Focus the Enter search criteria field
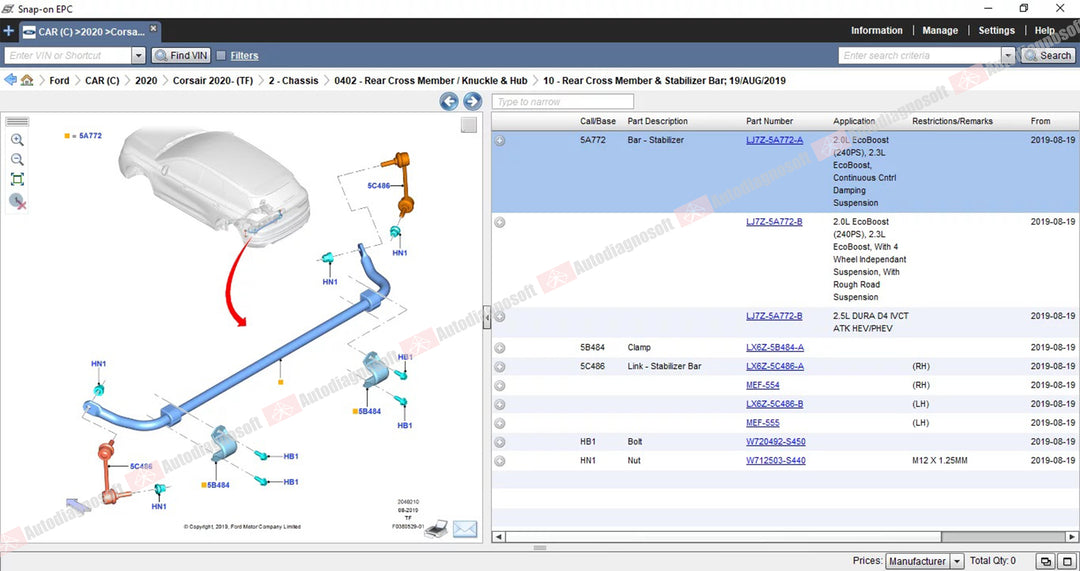The image size is (1080, 571). point(920,56)
